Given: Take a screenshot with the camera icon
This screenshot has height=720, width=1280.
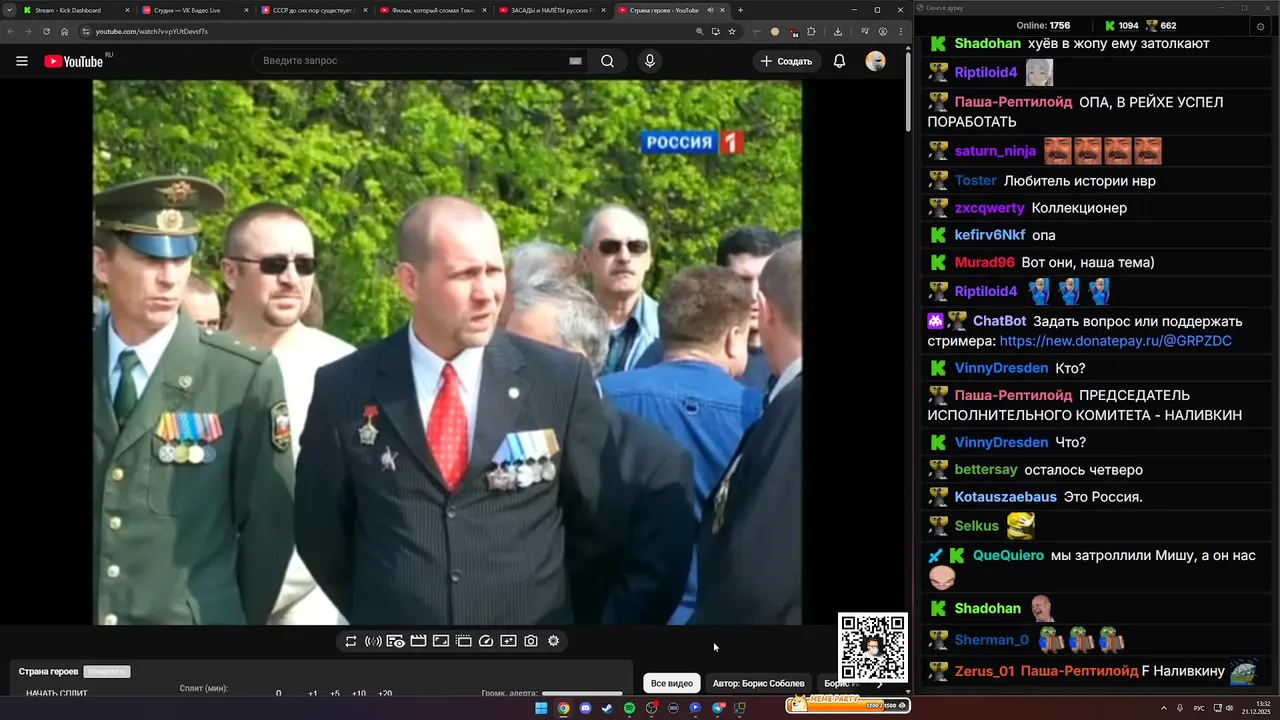Looking at the screenshot, I should [x=531, y=641].
